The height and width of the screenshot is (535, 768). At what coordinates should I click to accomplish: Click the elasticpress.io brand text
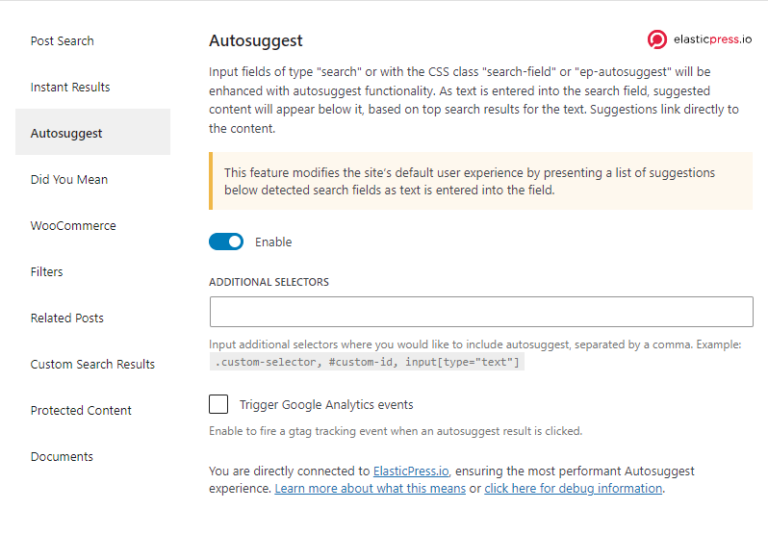click(713, 39)
